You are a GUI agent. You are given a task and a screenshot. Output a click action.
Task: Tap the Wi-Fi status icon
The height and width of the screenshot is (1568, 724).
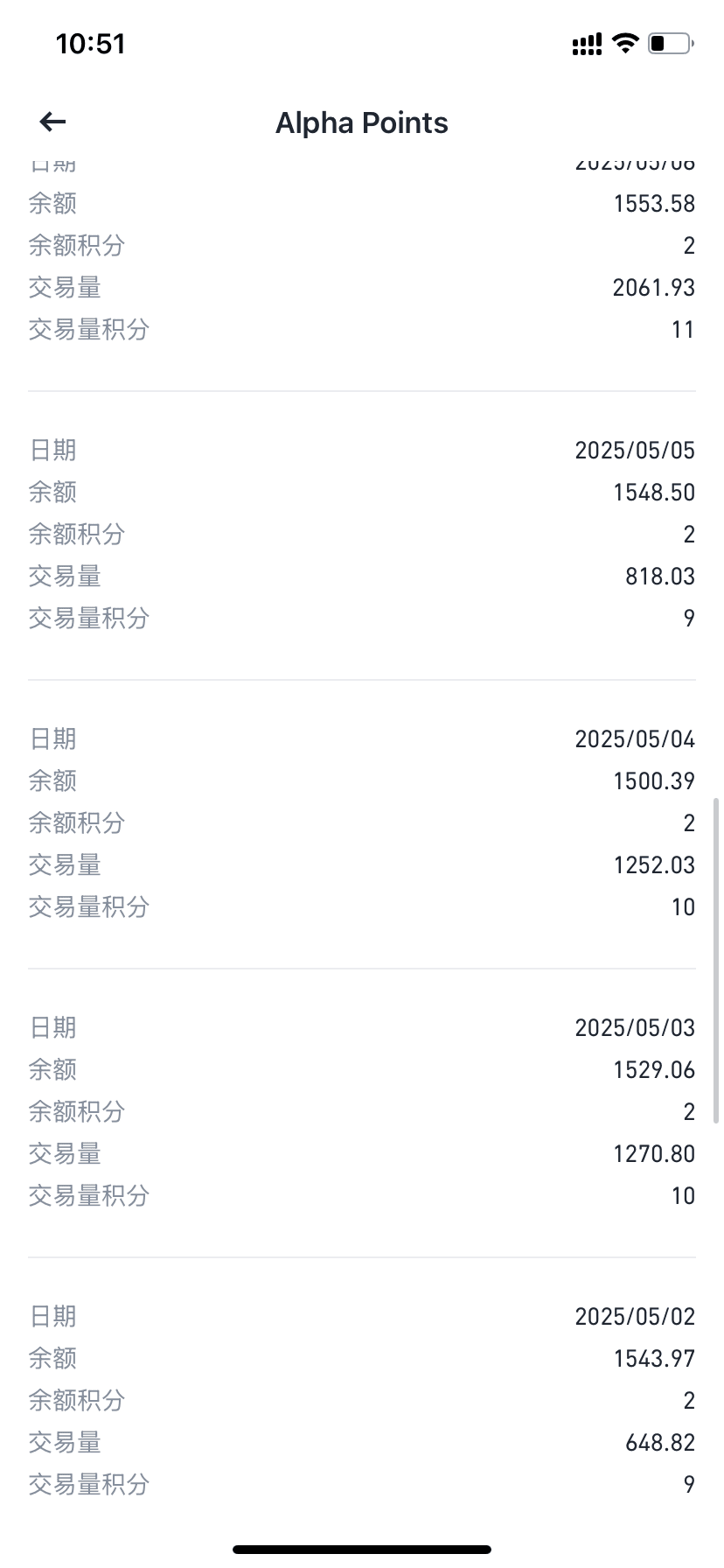pos(625,43)
